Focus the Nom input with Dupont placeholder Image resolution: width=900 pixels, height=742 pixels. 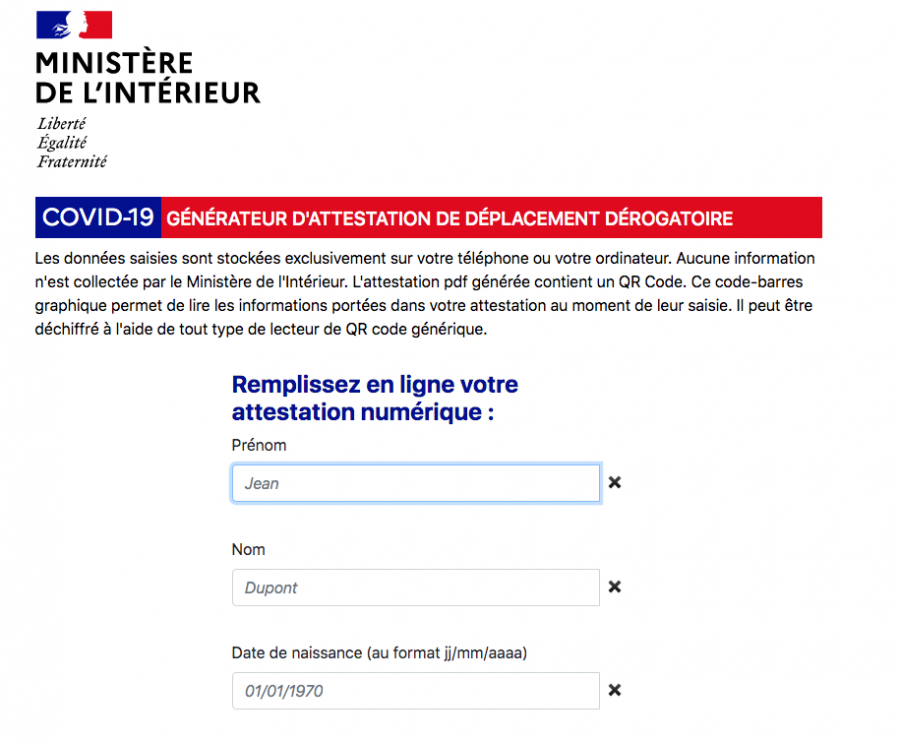[415, 587]
